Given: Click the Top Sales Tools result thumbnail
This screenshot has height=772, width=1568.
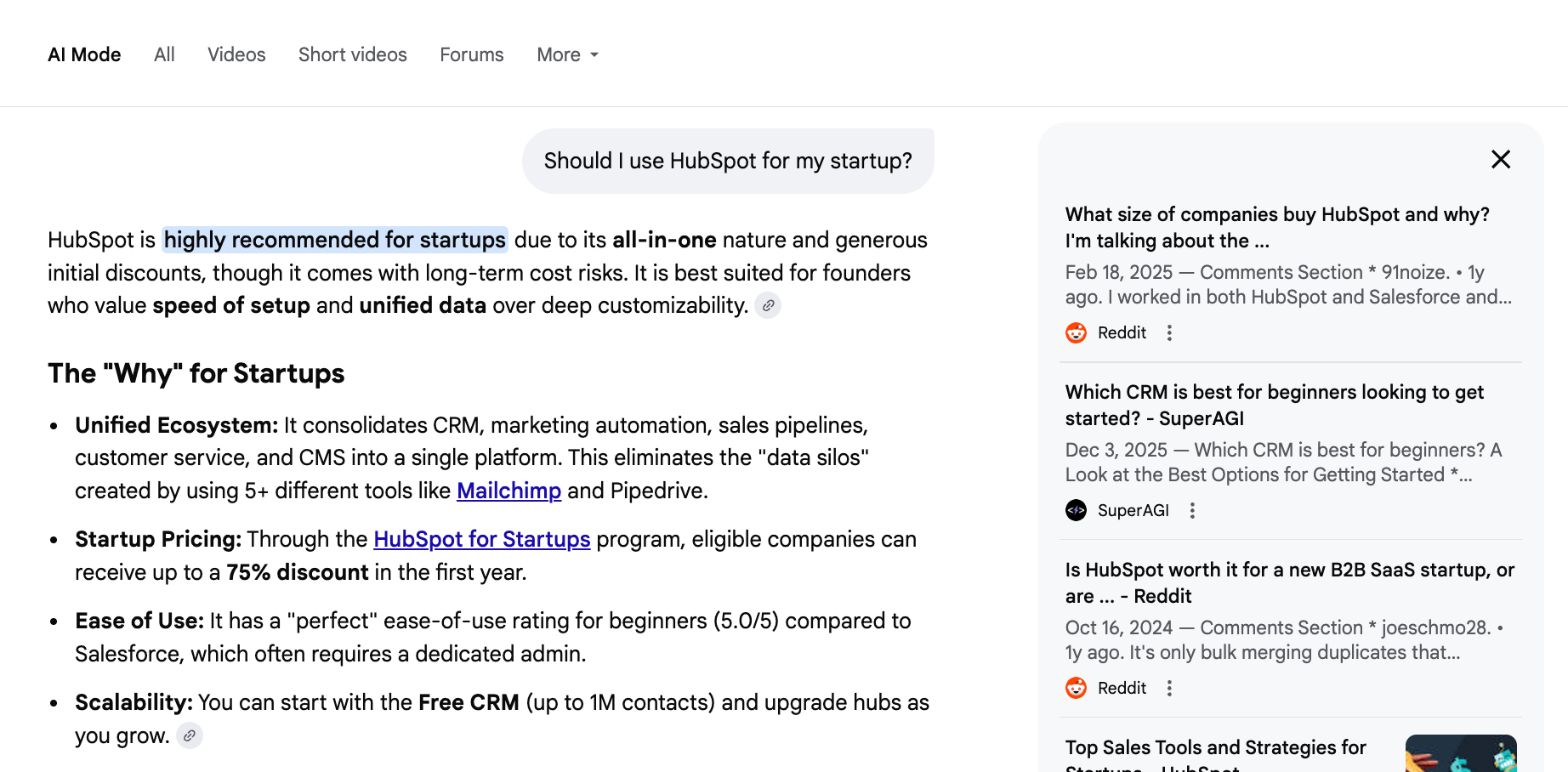Looking at the screenshot, I should click(1461, 753).
